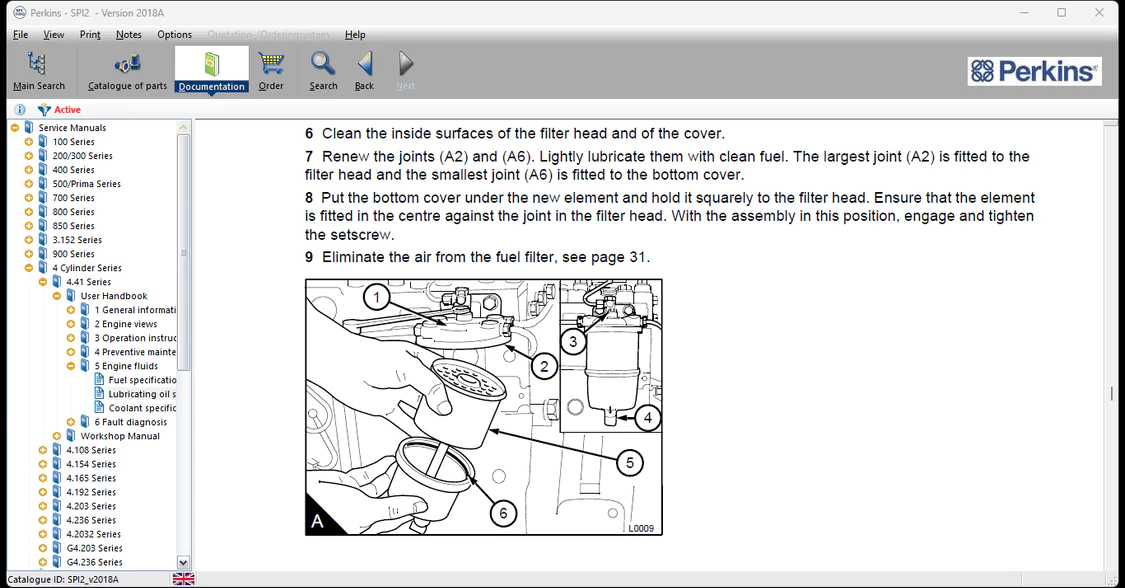Click tree panel scroll down arrow
The image size is (1125, 588).
[183, 563]
